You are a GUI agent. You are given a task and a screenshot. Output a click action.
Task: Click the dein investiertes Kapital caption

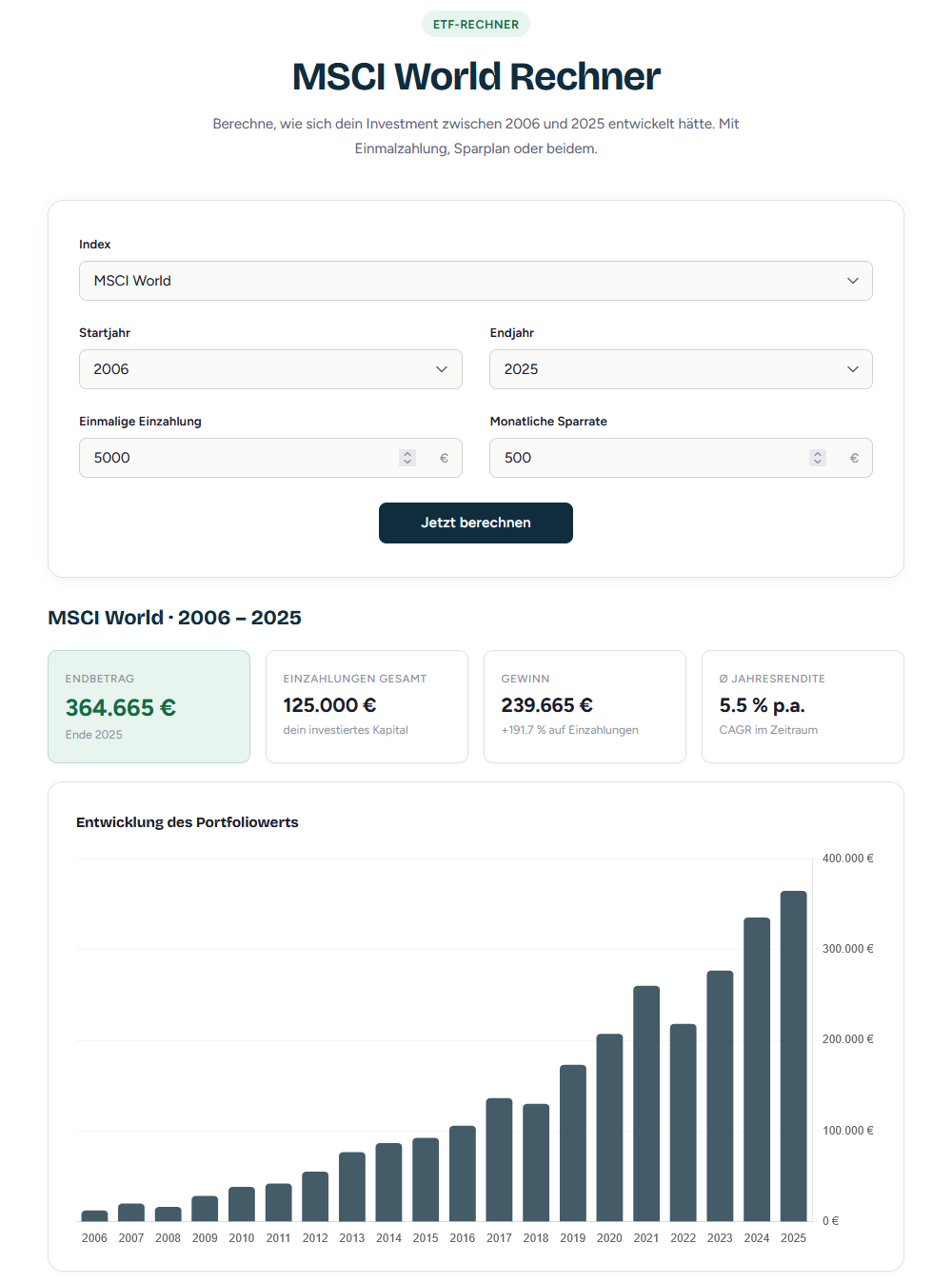[x=346, y=730]
